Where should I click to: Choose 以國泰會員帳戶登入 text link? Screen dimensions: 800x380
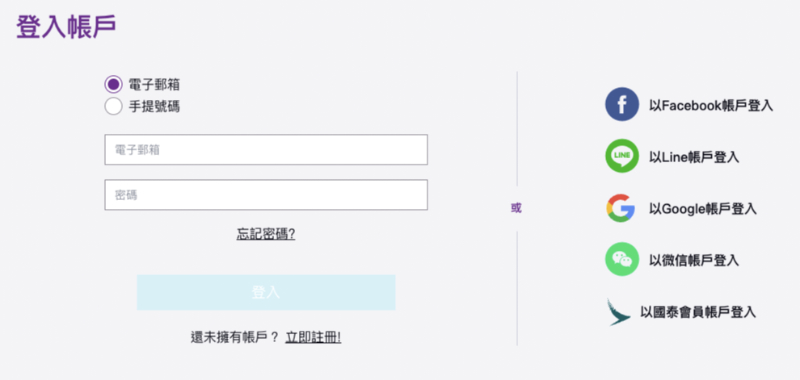[x=698, y=312]
